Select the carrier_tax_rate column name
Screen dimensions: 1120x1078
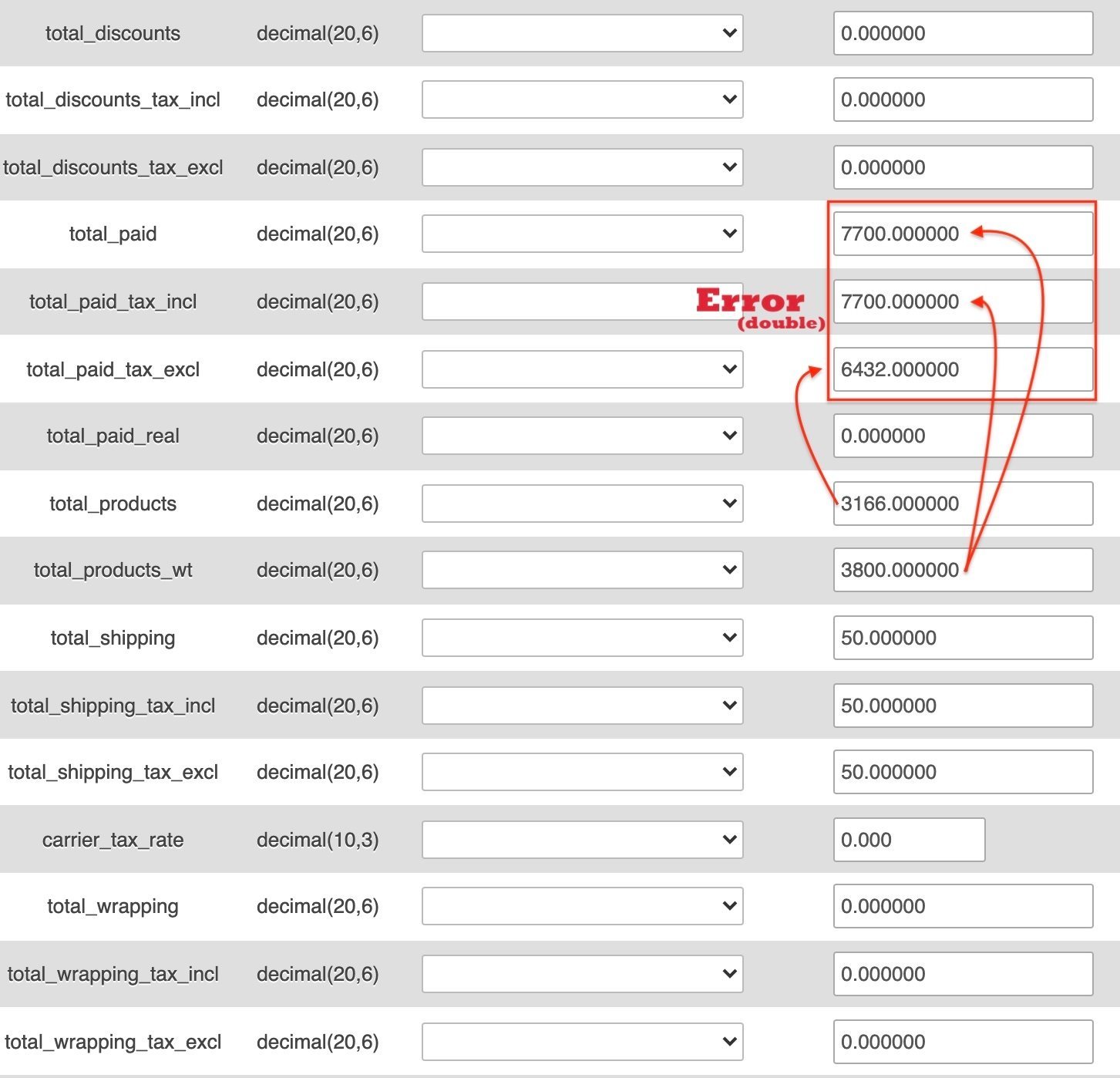(113, 840)
